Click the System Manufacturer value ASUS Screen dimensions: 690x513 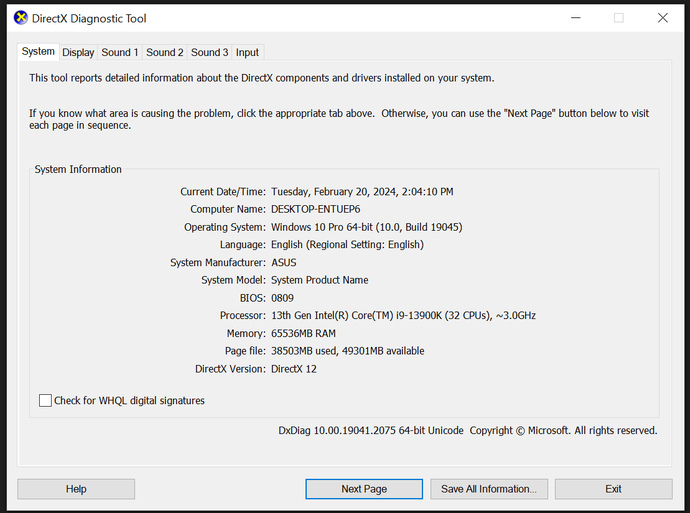point(284,262)
